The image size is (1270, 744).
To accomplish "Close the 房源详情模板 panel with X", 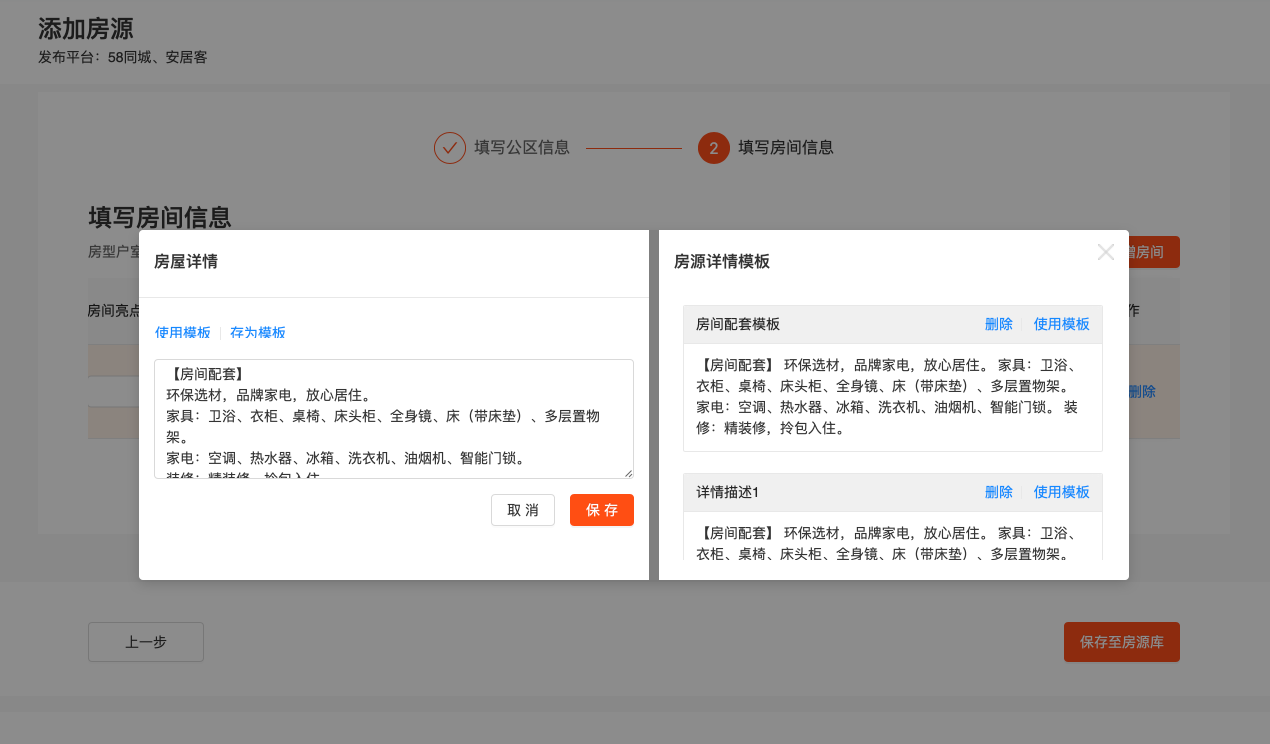I will point(1105,252).
